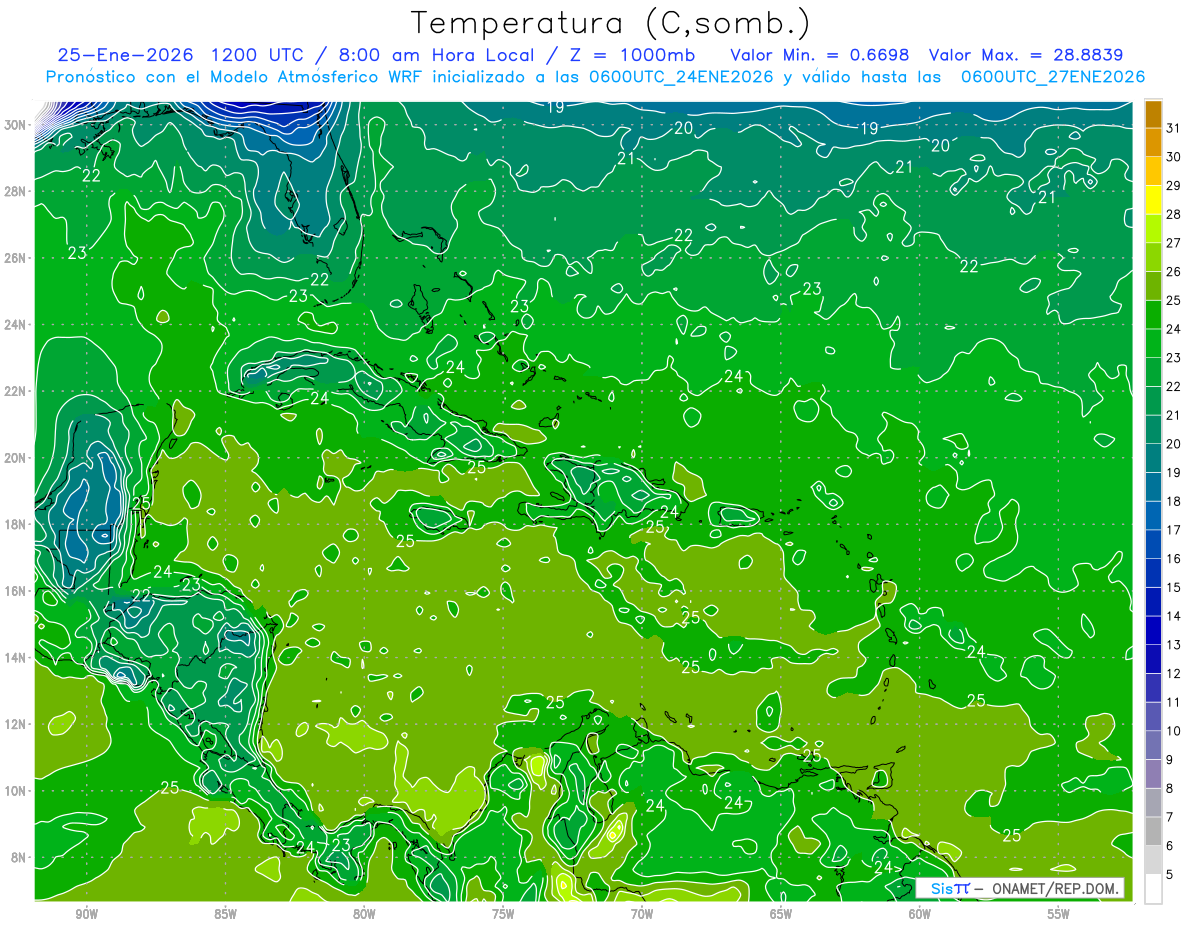This screenshot has width=1200, height=927.
Task: Pick the orange colorbar segment between 30 and 31
Action: coord(1153,142)
